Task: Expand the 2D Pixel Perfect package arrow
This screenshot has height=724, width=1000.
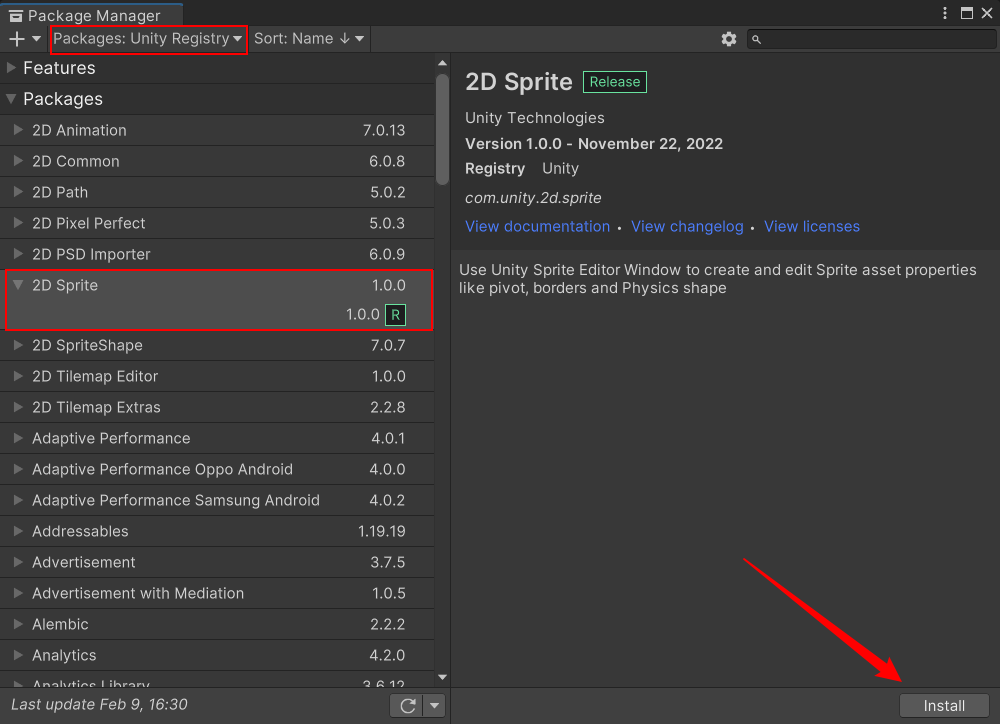Action: tap(18, 223)
